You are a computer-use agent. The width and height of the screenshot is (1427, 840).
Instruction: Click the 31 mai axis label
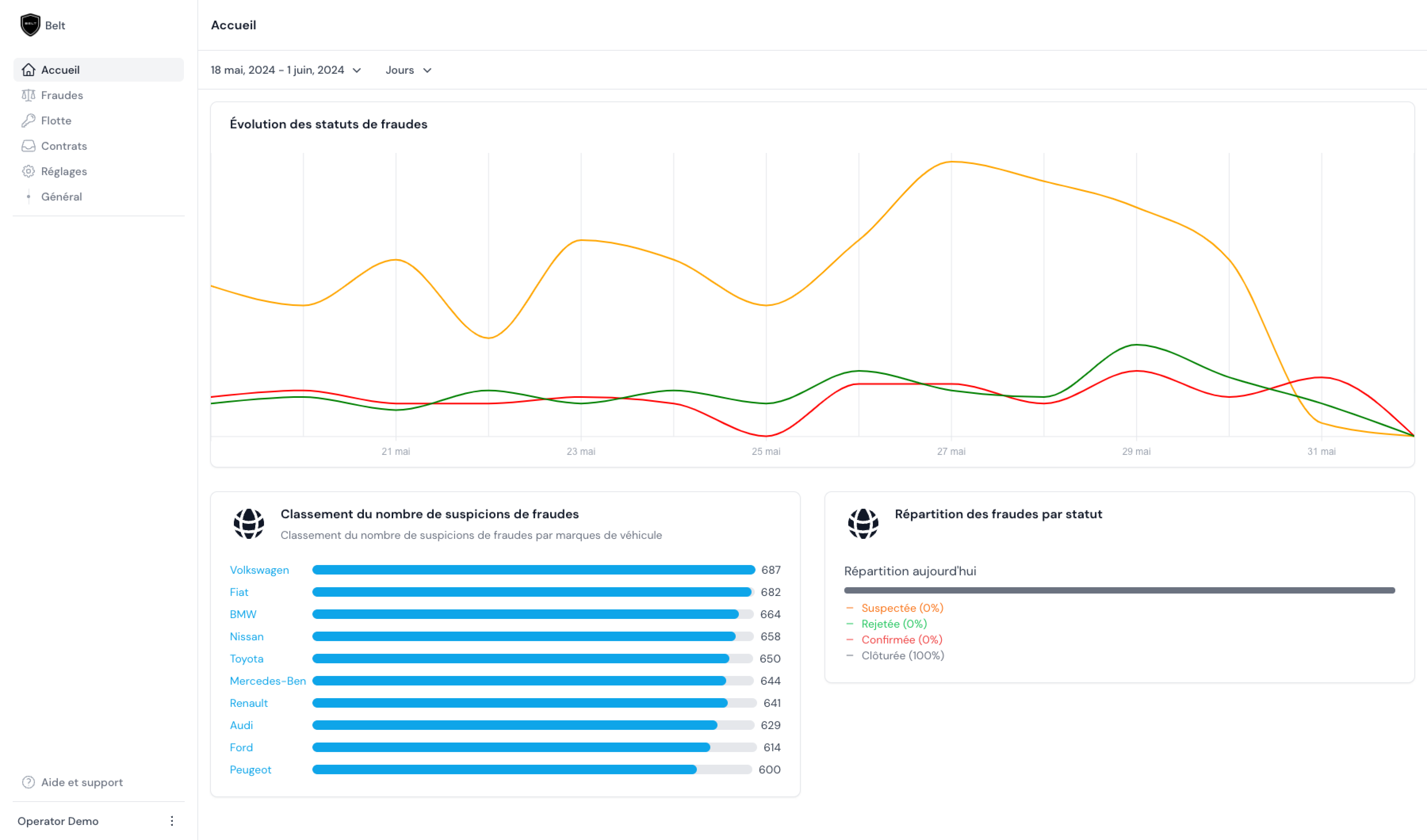coord(1322,452)
